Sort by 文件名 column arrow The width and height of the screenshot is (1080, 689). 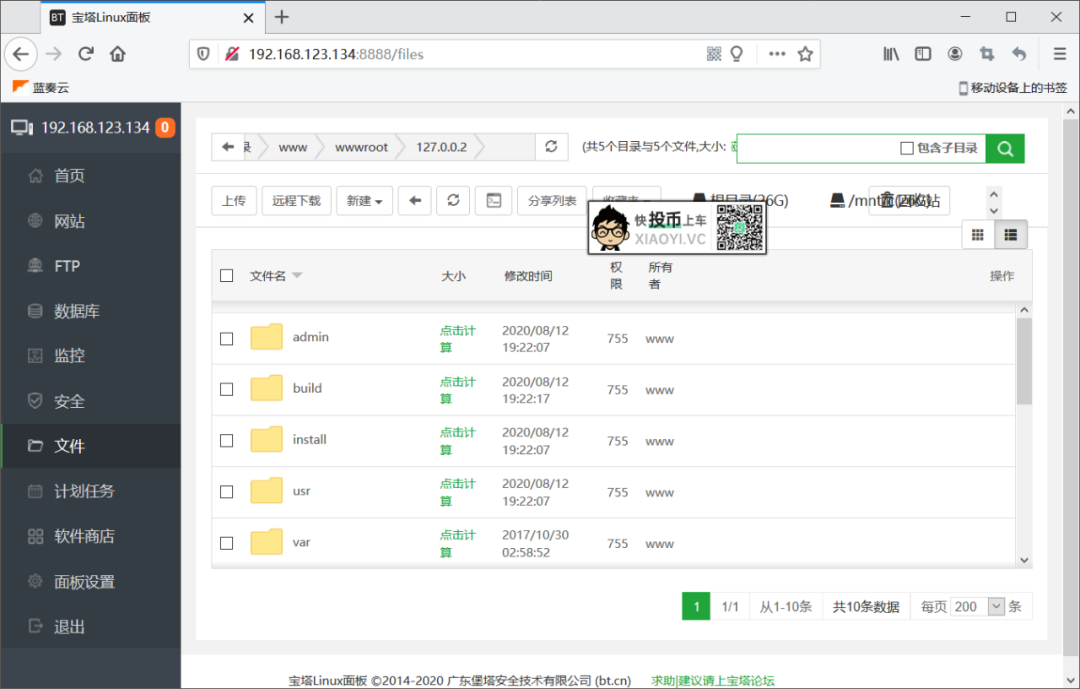(x=297, y=275)
